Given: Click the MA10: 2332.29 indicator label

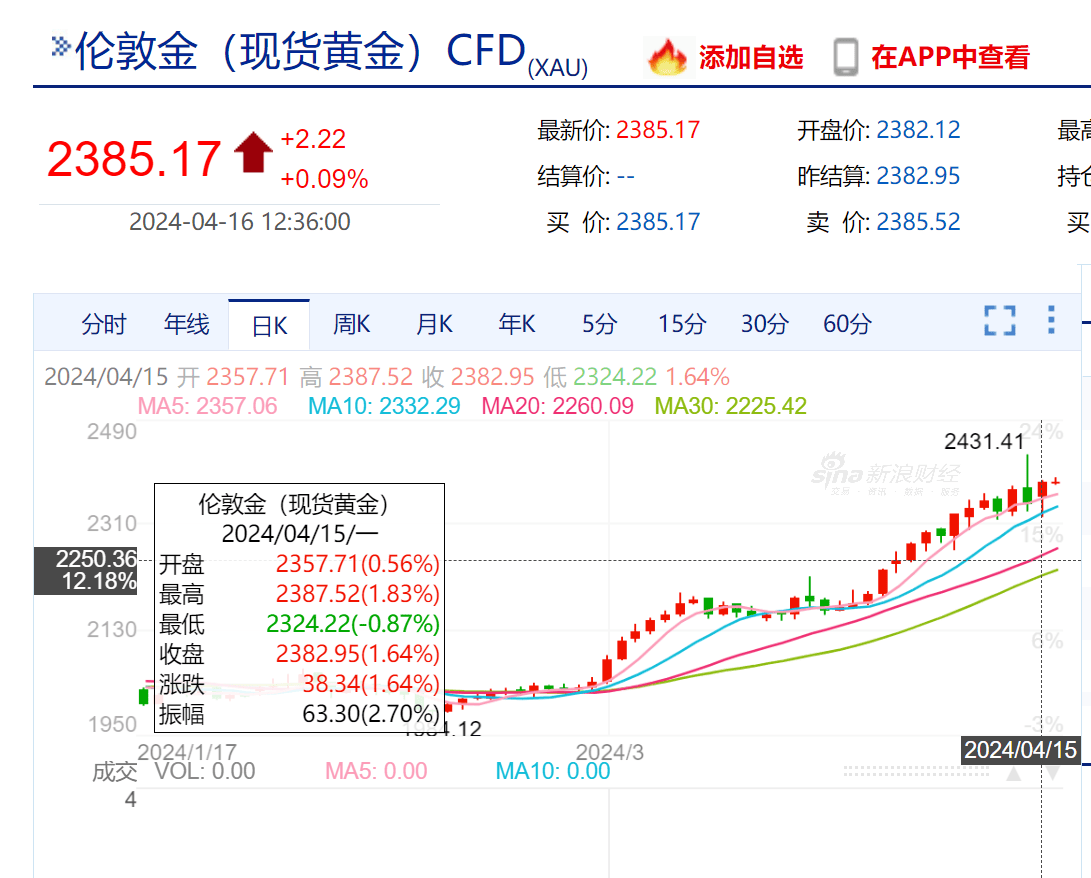Looking at the screenshot, I should pyautogui.click(x=384, y=406).
